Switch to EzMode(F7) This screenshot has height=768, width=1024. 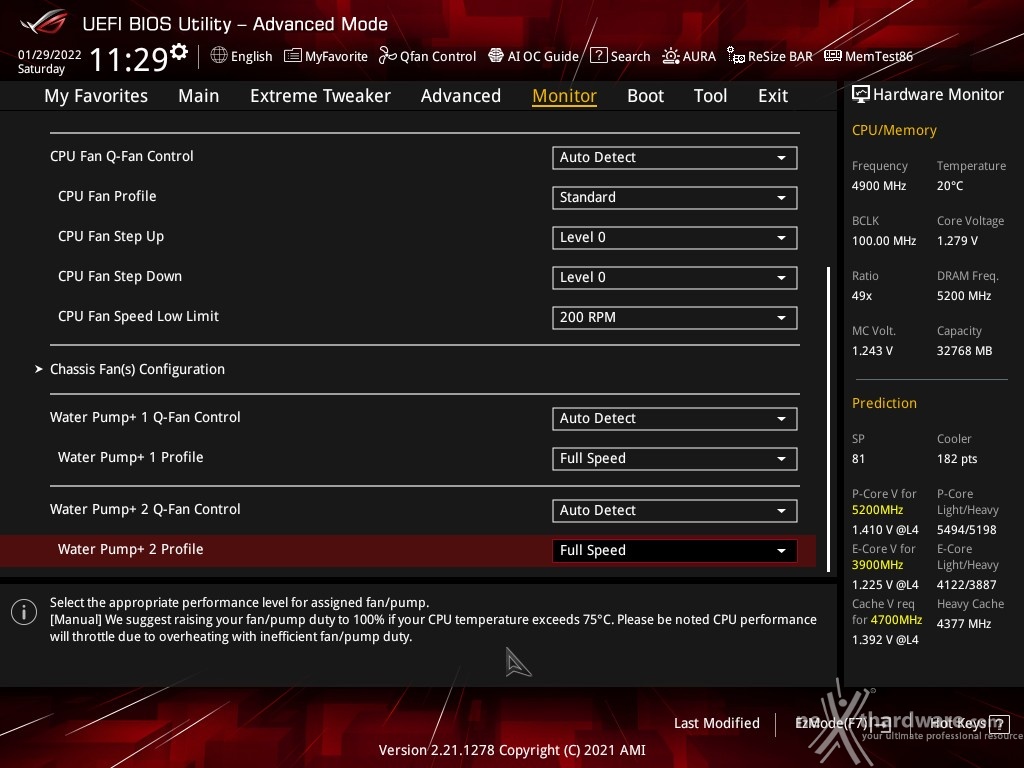[x=842, y=724]
